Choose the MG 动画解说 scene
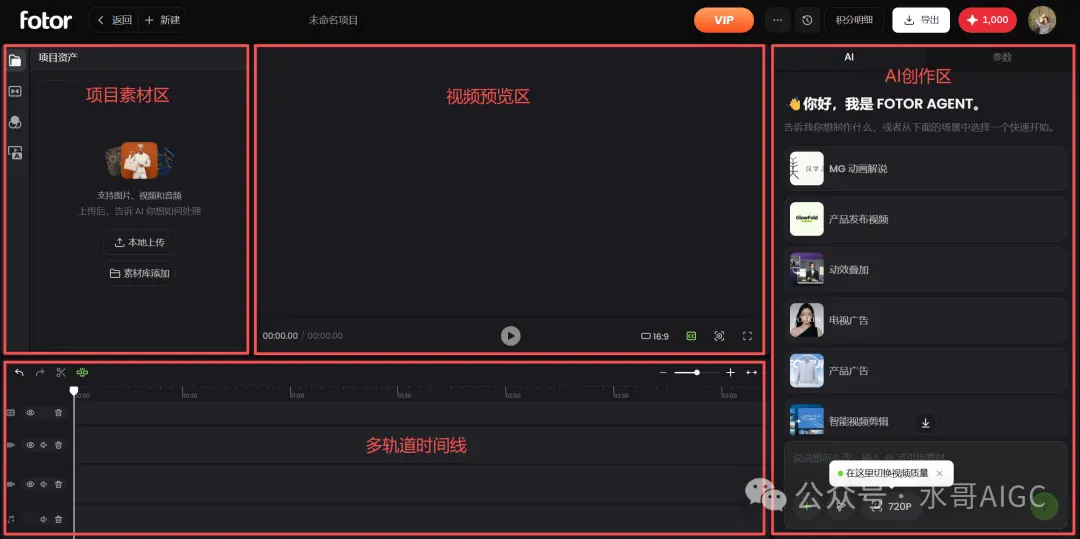 point(926,169)
